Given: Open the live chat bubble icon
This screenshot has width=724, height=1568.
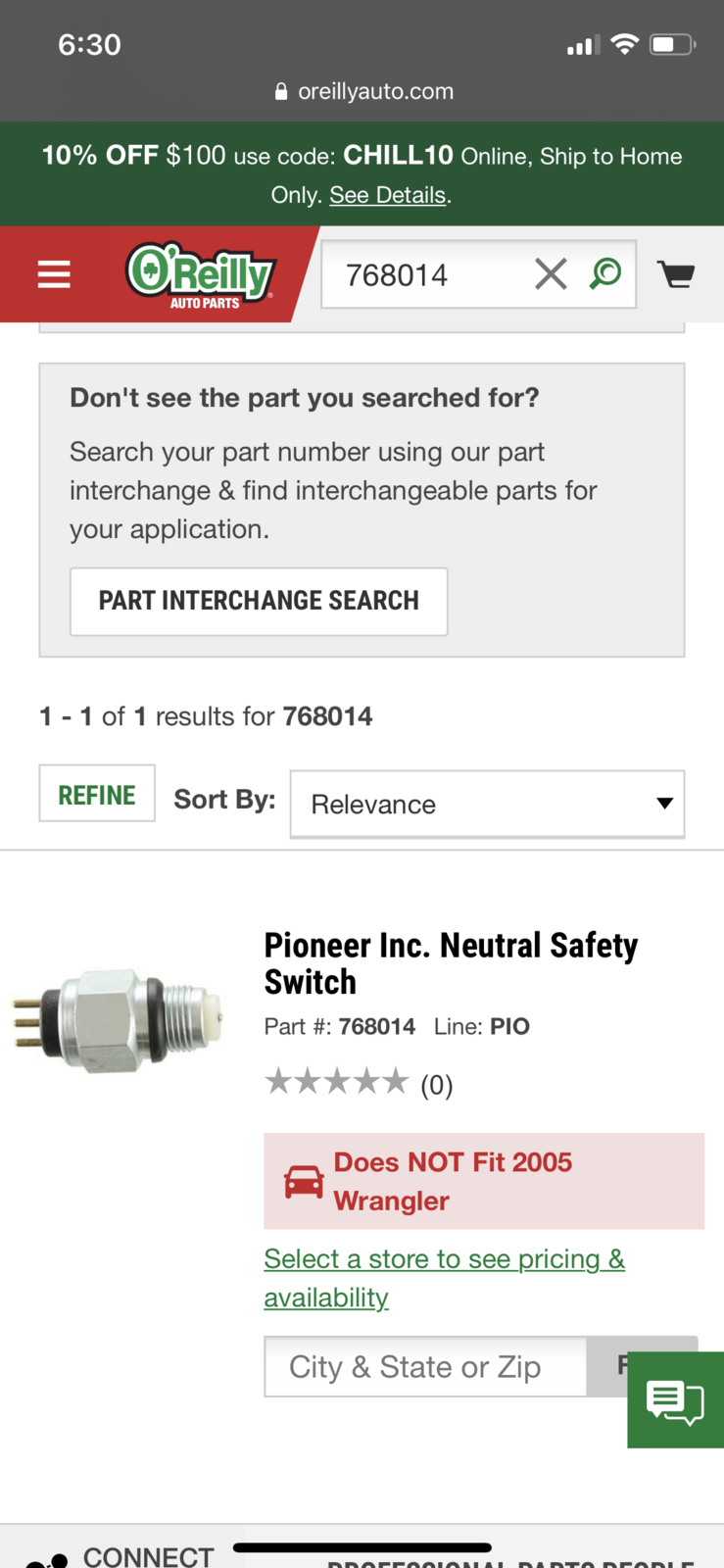Looking at the screenshot, I should [675, 1399].
